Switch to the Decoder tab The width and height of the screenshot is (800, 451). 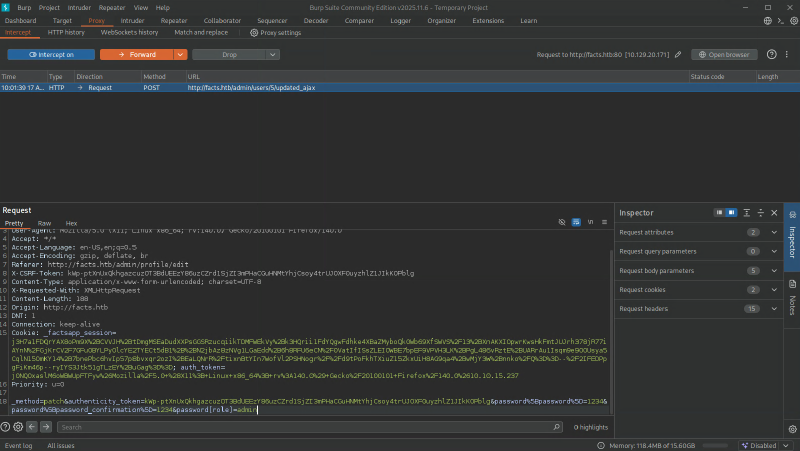pyautogui.click(x=316, y=21)
